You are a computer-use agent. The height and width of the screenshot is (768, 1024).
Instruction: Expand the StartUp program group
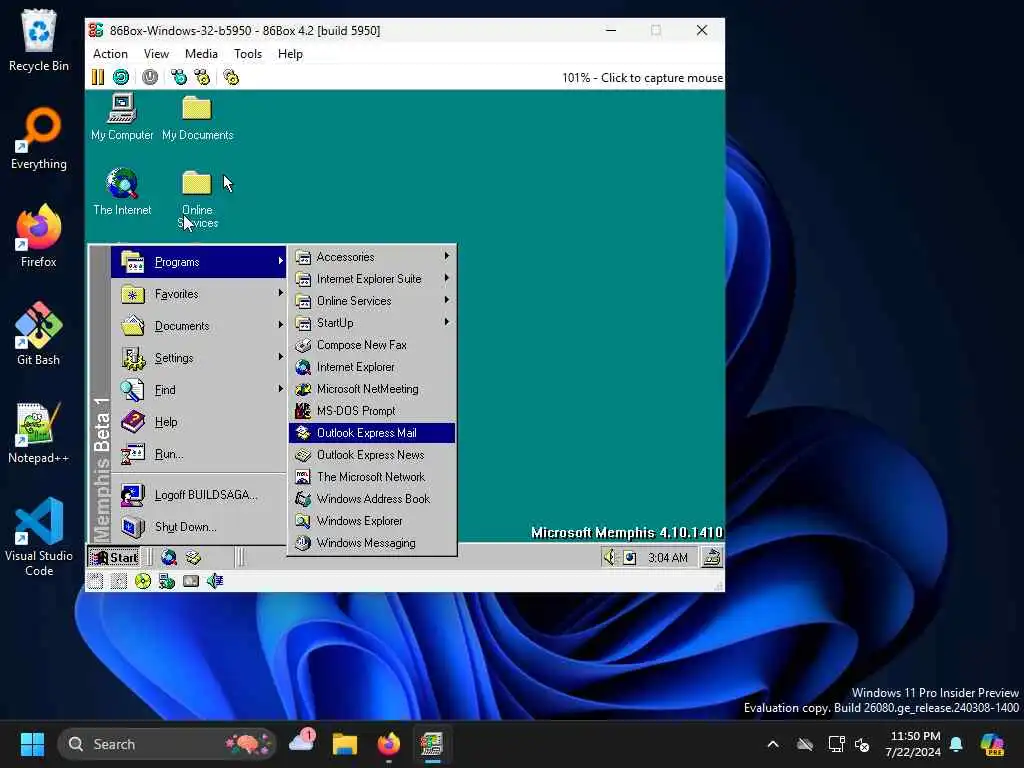pos(372,323)
